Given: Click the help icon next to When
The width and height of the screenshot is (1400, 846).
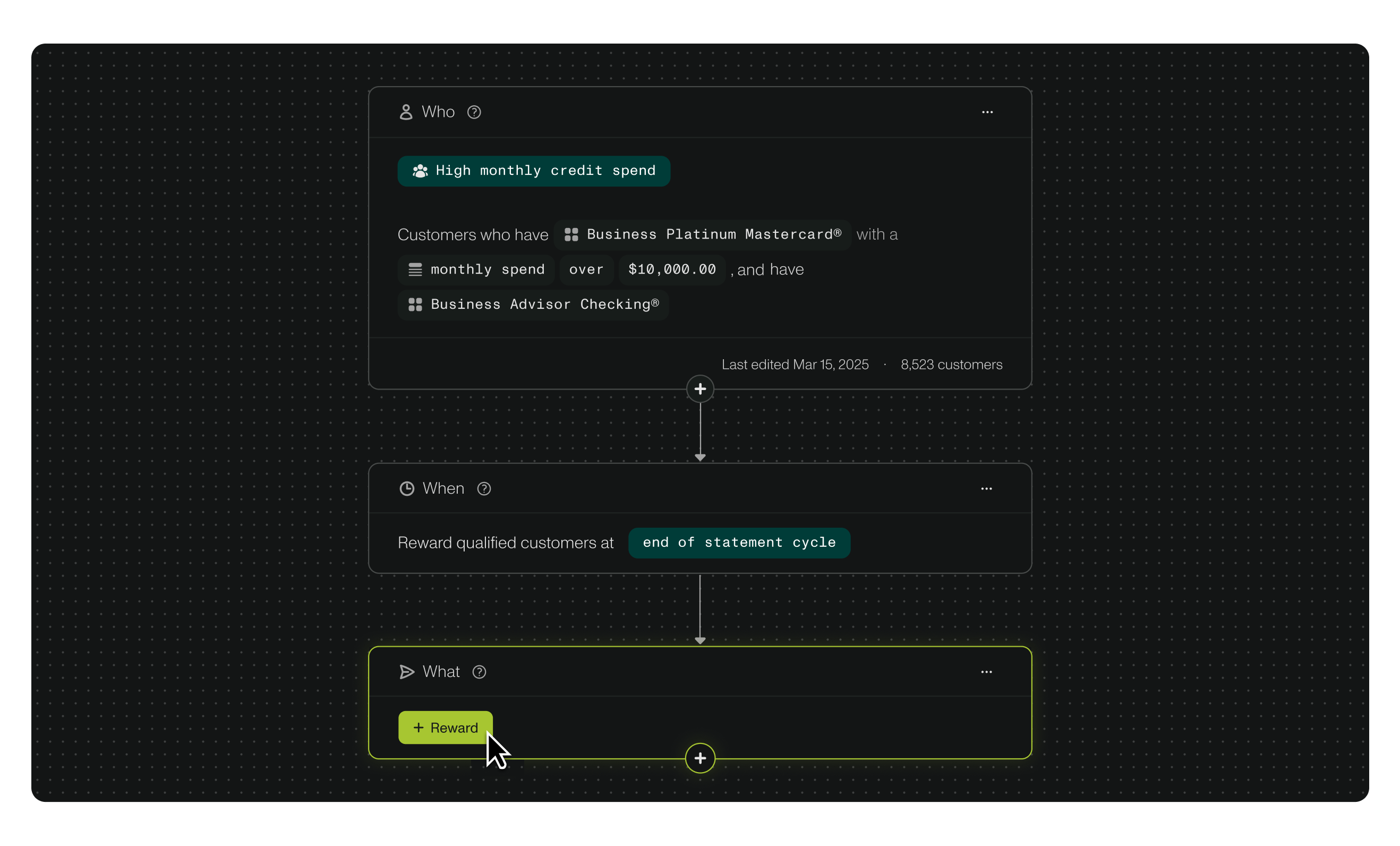Looking at the screenshot, I should (x=483, y=488).
